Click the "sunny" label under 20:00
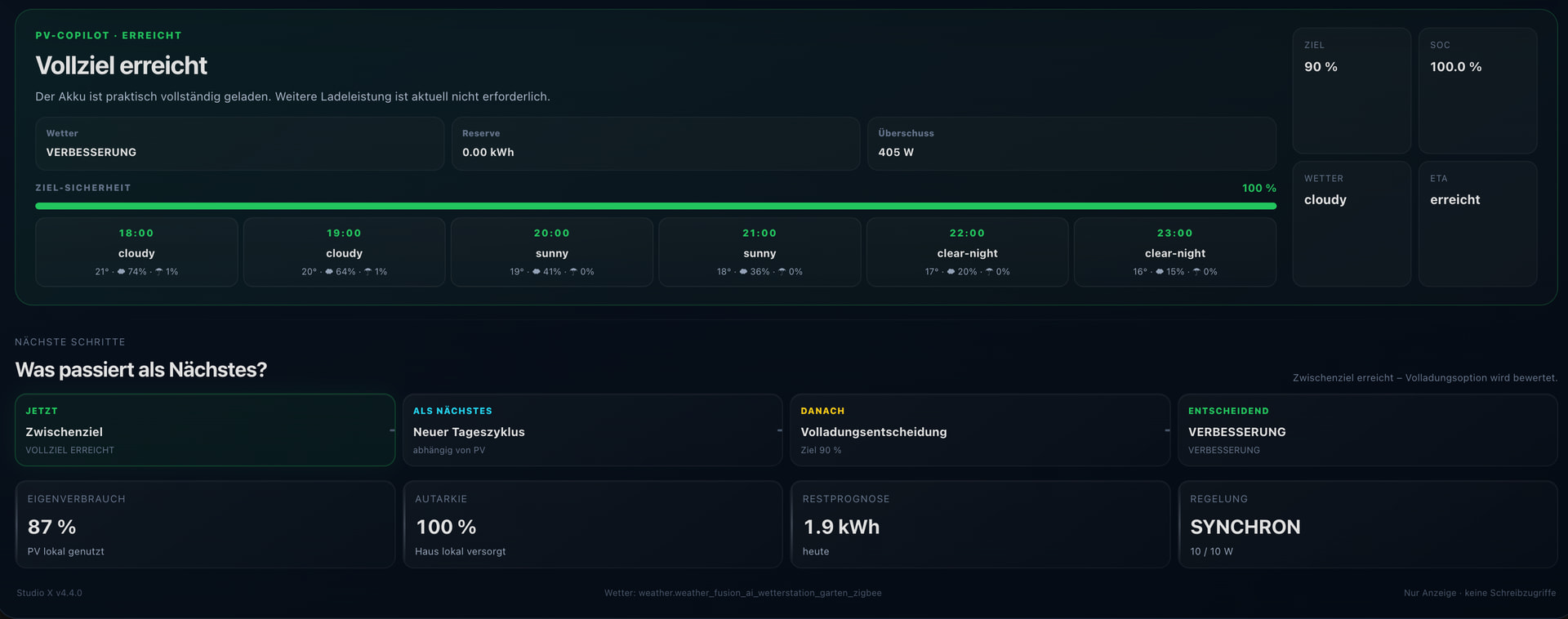Screen dimensions: 1568x619 pos(552,254)
